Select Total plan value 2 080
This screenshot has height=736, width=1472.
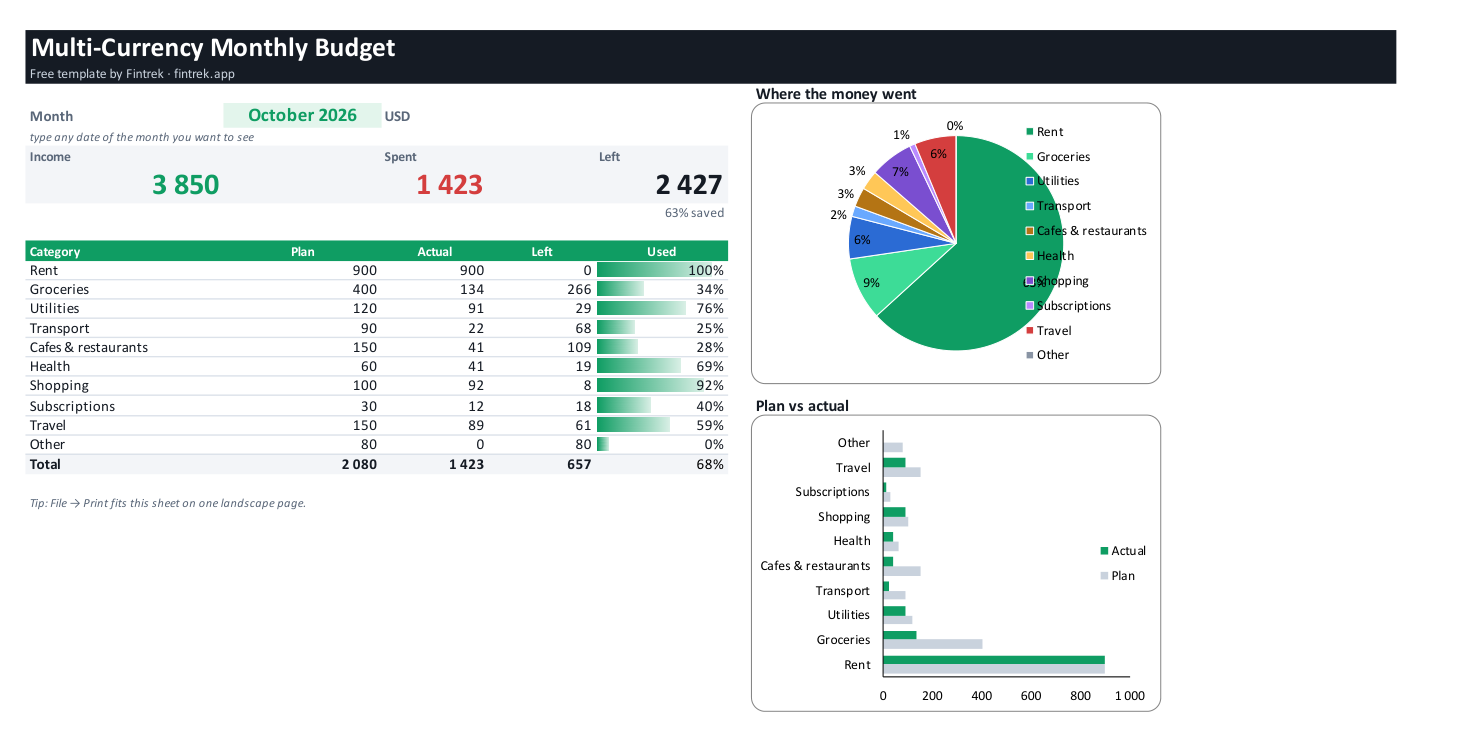tap(359, 464)
